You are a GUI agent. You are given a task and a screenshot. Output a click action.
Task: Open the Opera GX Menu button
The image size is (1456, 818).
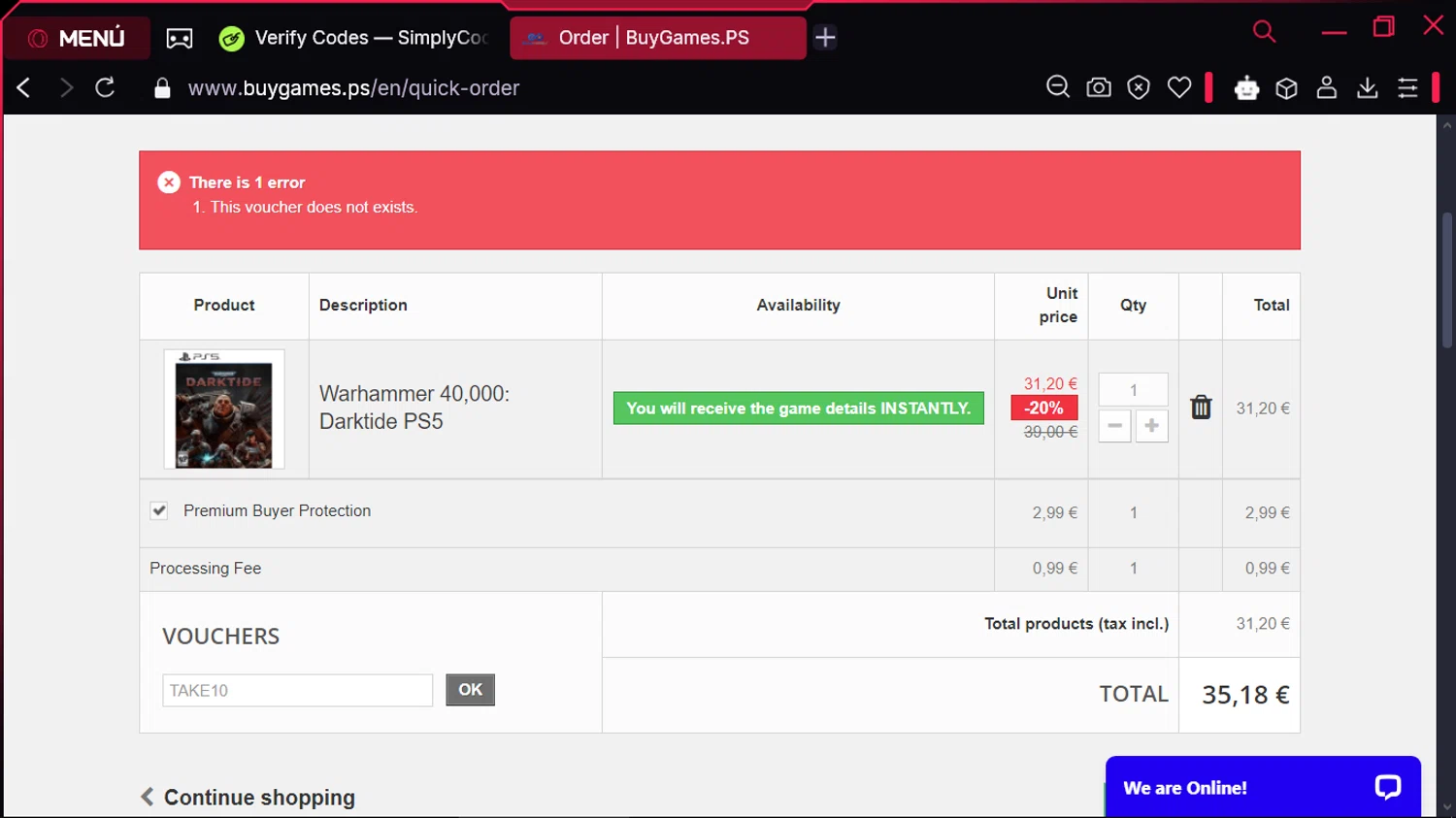tap(77, 38)
